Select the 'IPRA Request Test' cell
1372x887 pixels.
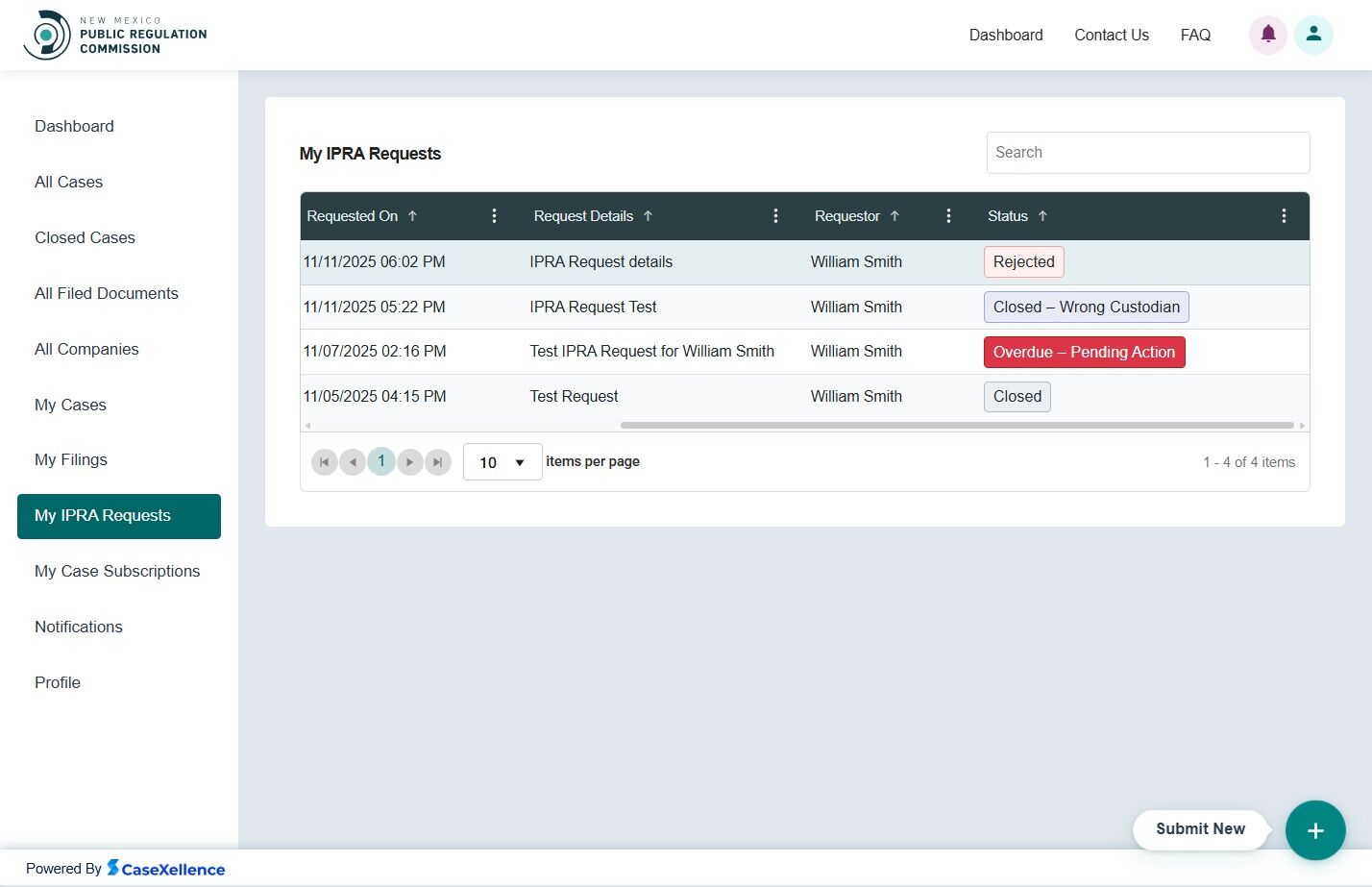pyautogui.click(x=593, y=307)
